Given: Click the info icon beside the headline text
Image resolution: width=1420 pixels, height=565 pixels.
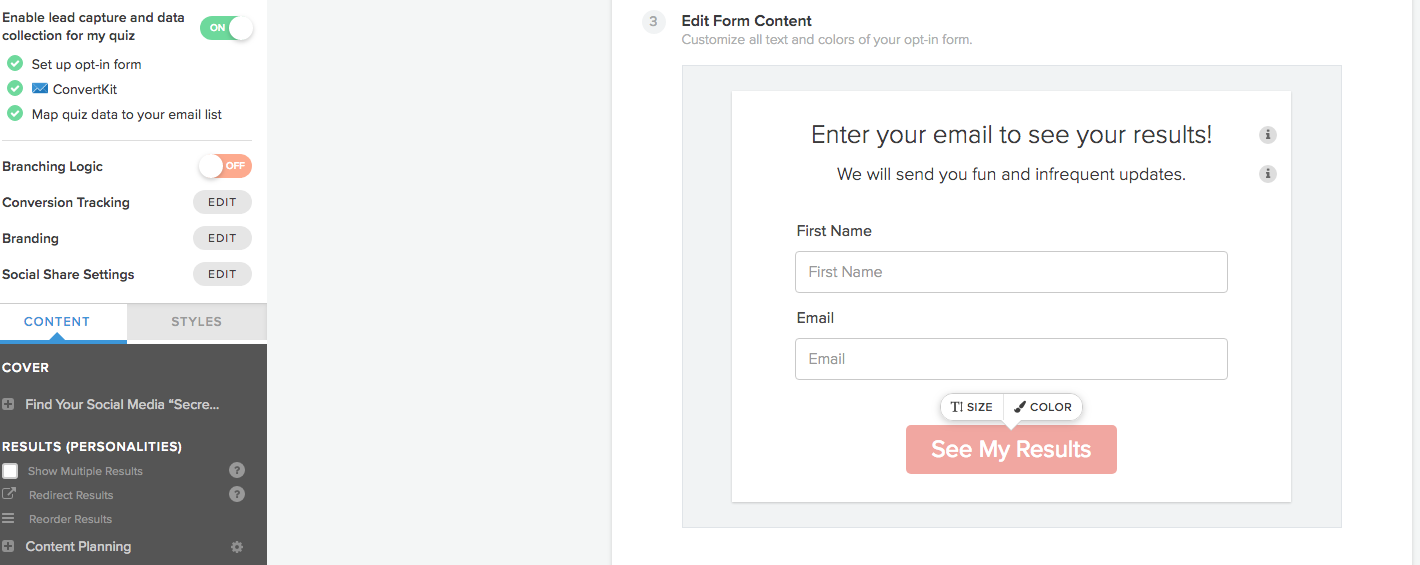Looking at the screenshot, I should click(x=1268, y=135).
